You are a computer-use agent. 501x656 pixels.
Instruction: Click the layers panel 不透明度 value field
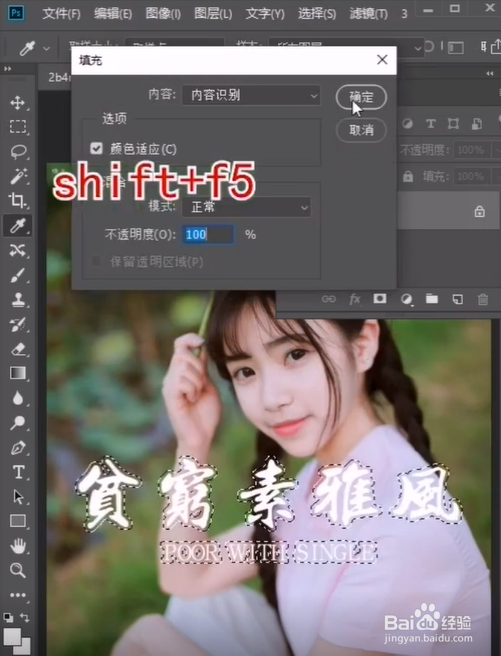[471, 149]
